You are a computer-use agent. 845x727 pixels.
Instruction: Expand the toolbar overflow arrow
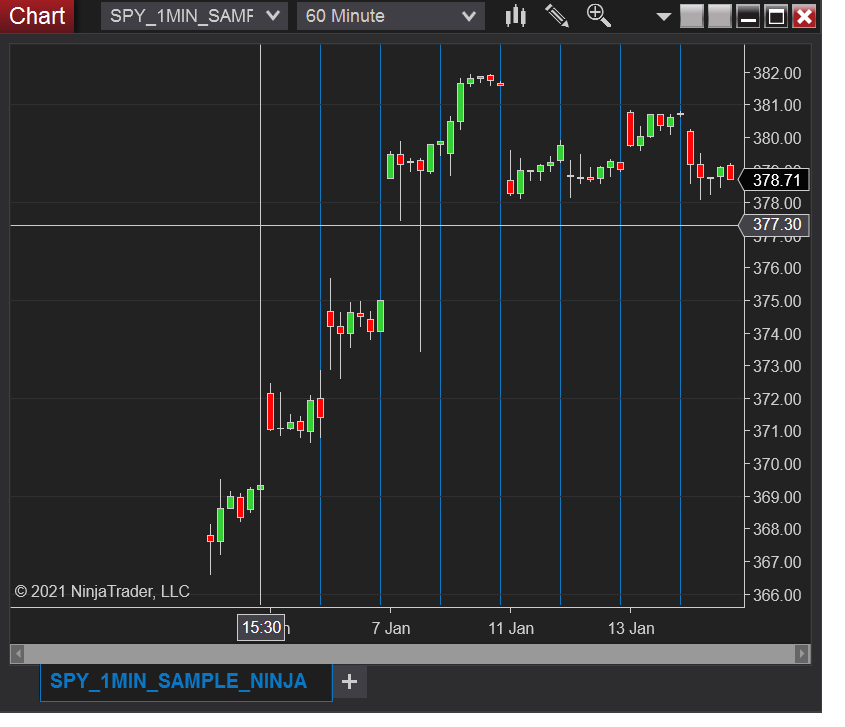663,17
